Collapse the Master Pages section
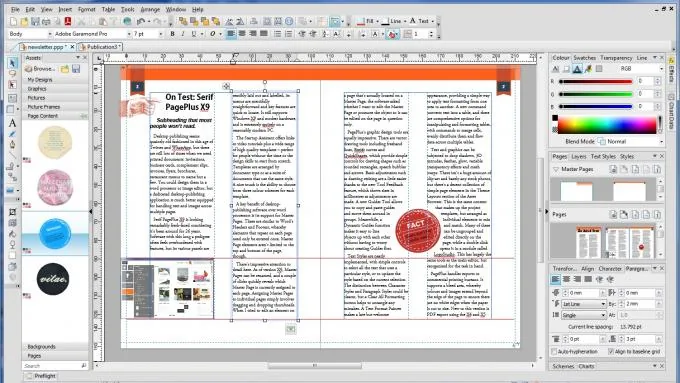This screenshot has height=383, width=680. (x=556, y=169)
